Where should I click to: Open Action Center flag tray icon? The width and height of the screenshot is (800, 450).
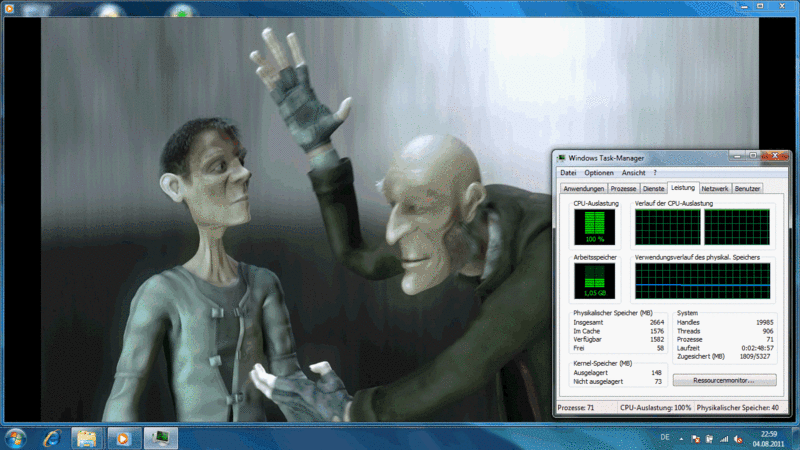695,439
